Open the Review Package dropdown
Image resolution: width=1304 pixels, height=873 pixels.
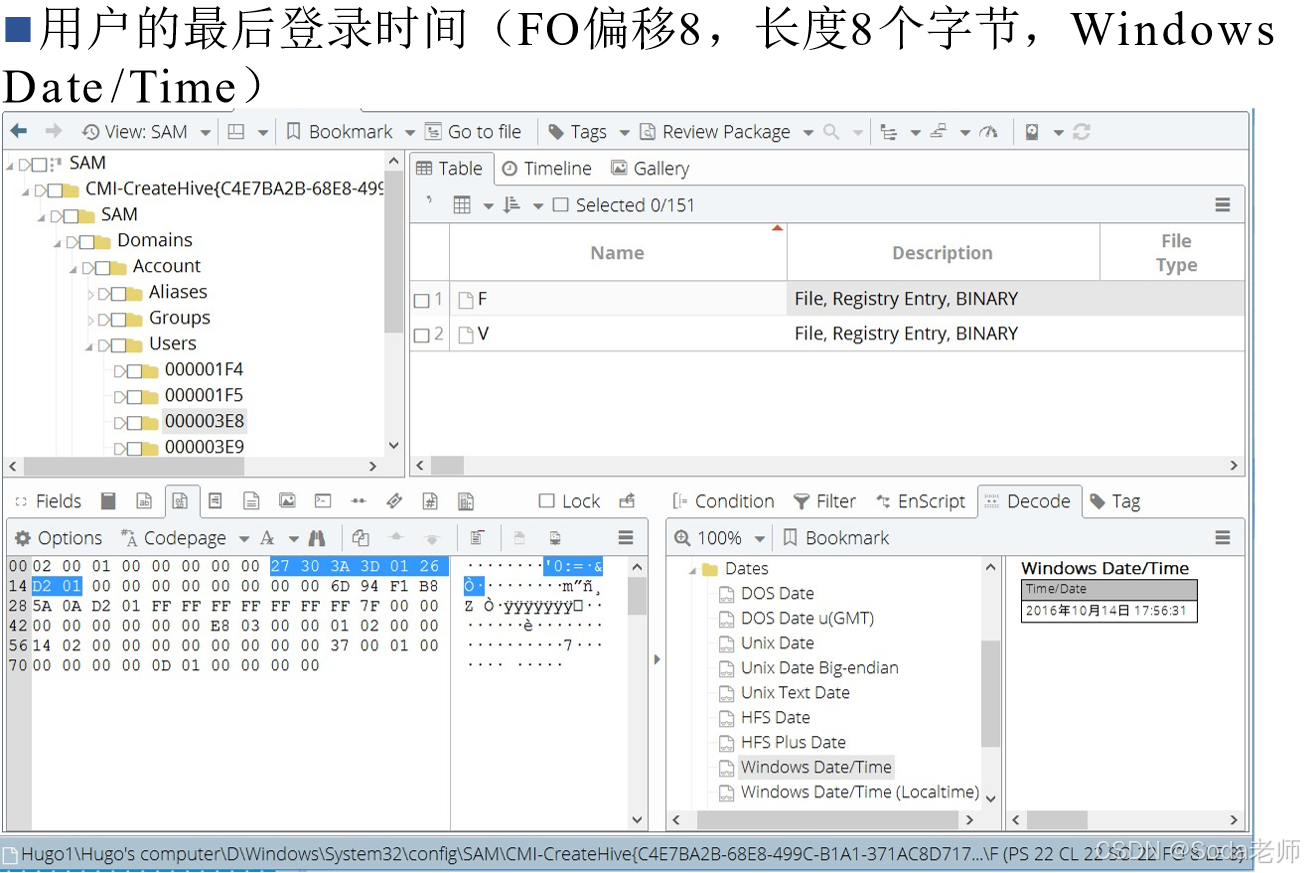tap(808, 132)
